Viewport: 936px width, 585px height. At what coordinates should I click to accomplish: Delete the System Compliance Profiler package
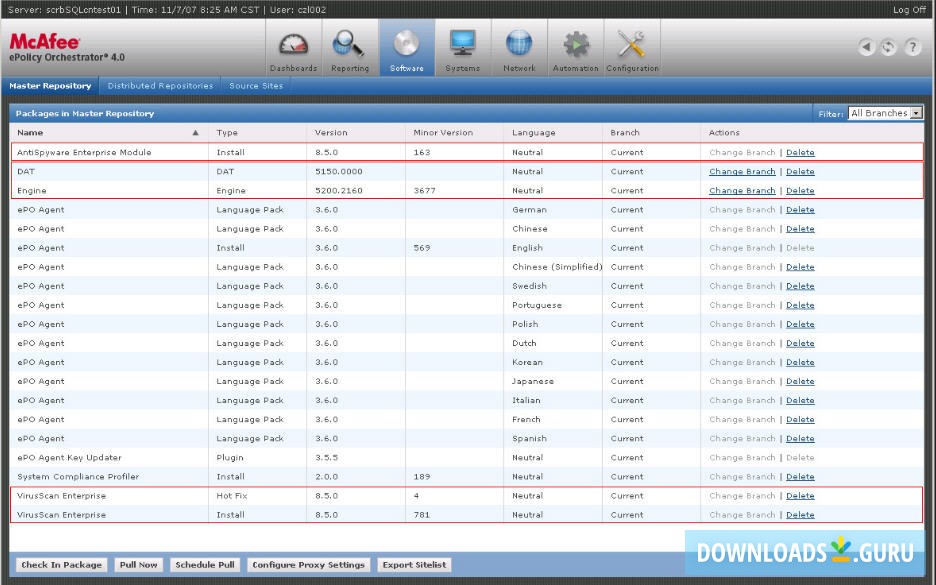[x=800, y=477]
